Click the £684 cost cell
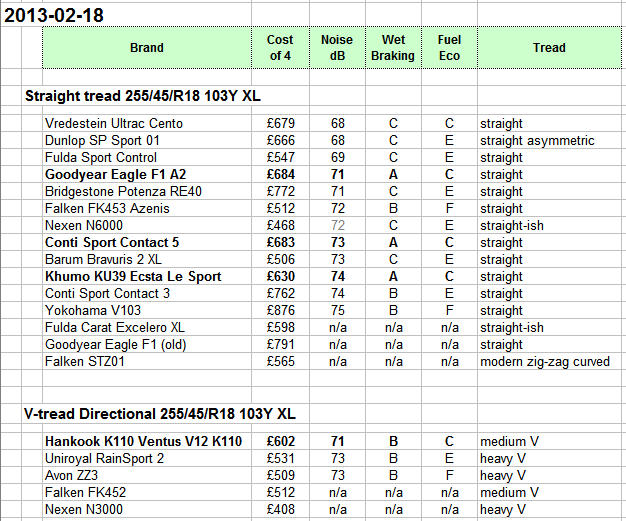Viewport: 626px width, 521px height. click(281, 174)
